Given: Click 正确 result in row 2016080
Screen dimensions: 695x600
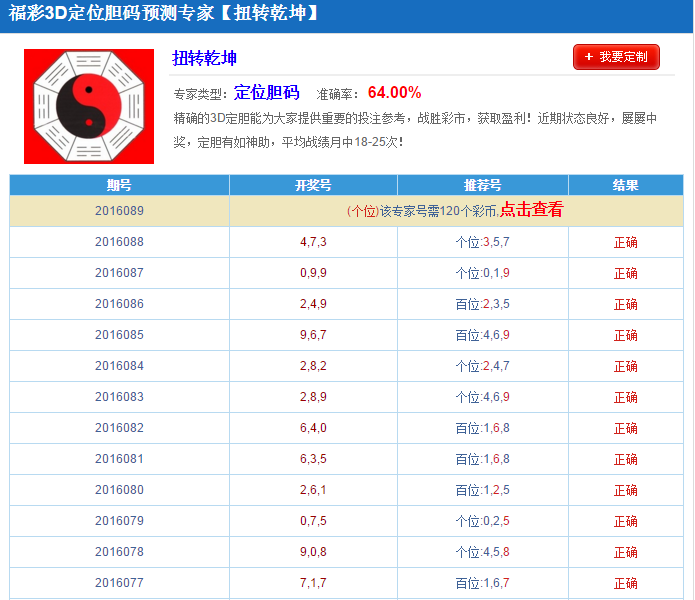Looking at the screenshot, I should (x=625, y=491).
